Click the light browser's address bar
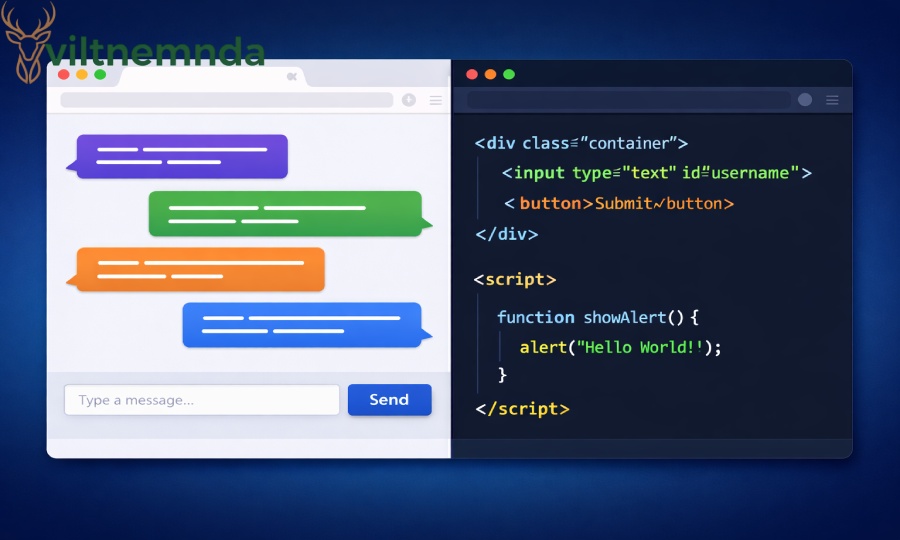 click(227, 100)
